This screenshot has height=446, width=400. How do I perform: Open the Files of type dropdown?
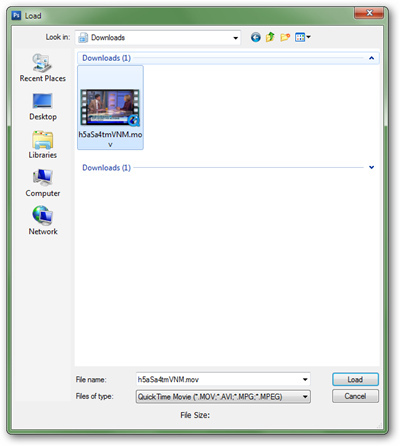click(223, 397)
